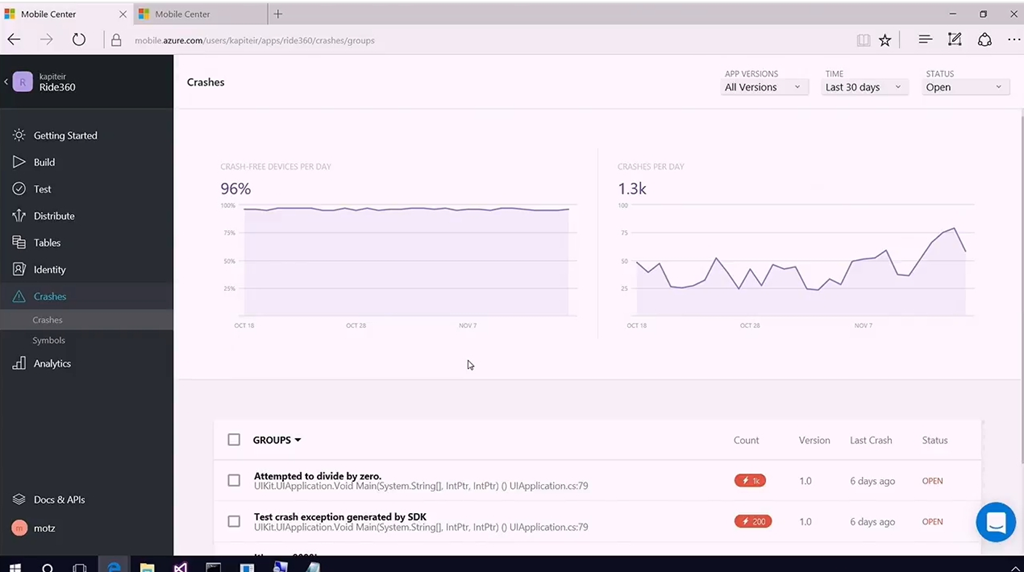Screen dimensions: 1024x572
Task: Open Docs & APIs link
Action: (x=59, y=500)
